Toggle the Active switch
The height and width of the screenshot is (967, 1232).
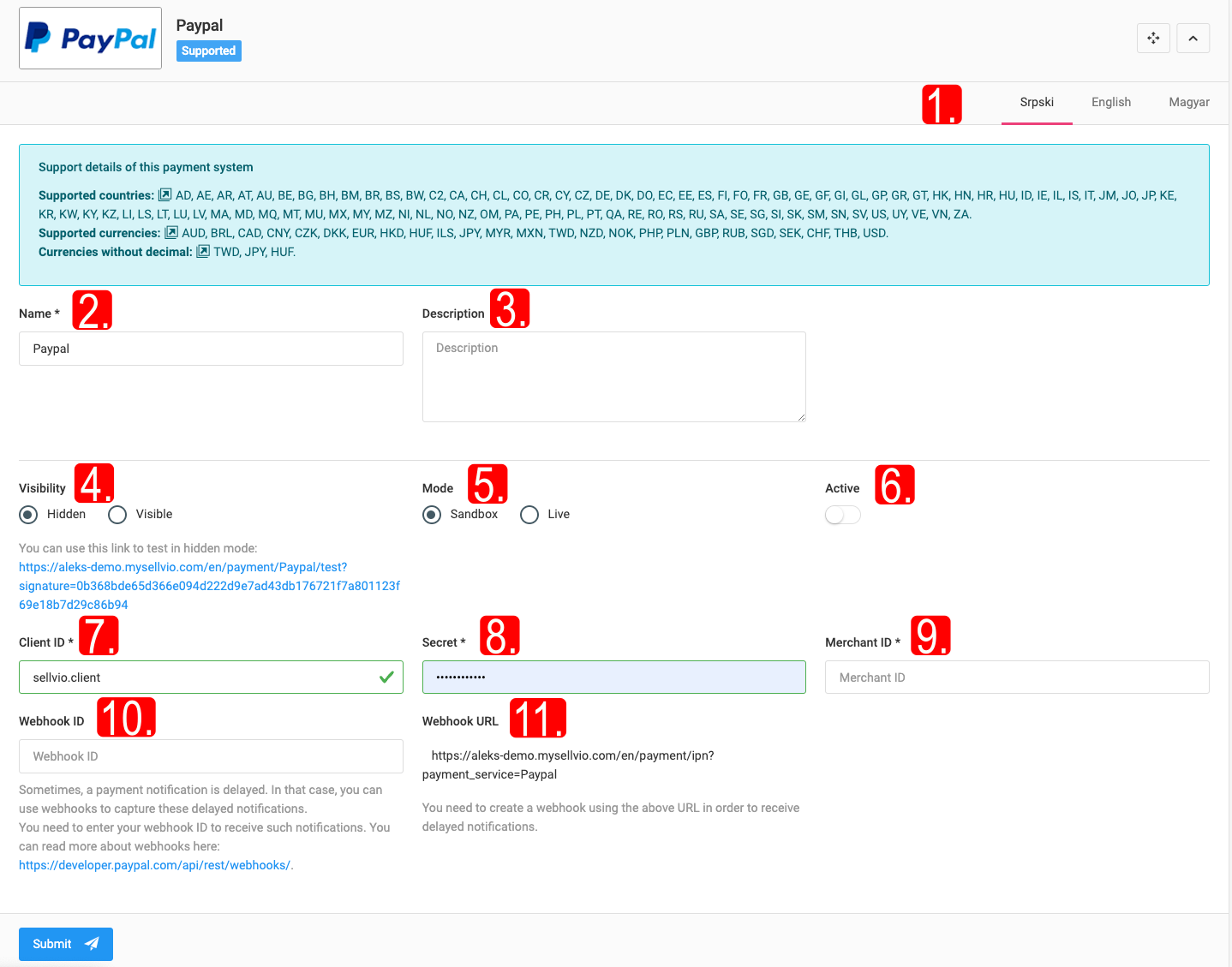pyautogui.click(x=843, y=515)
